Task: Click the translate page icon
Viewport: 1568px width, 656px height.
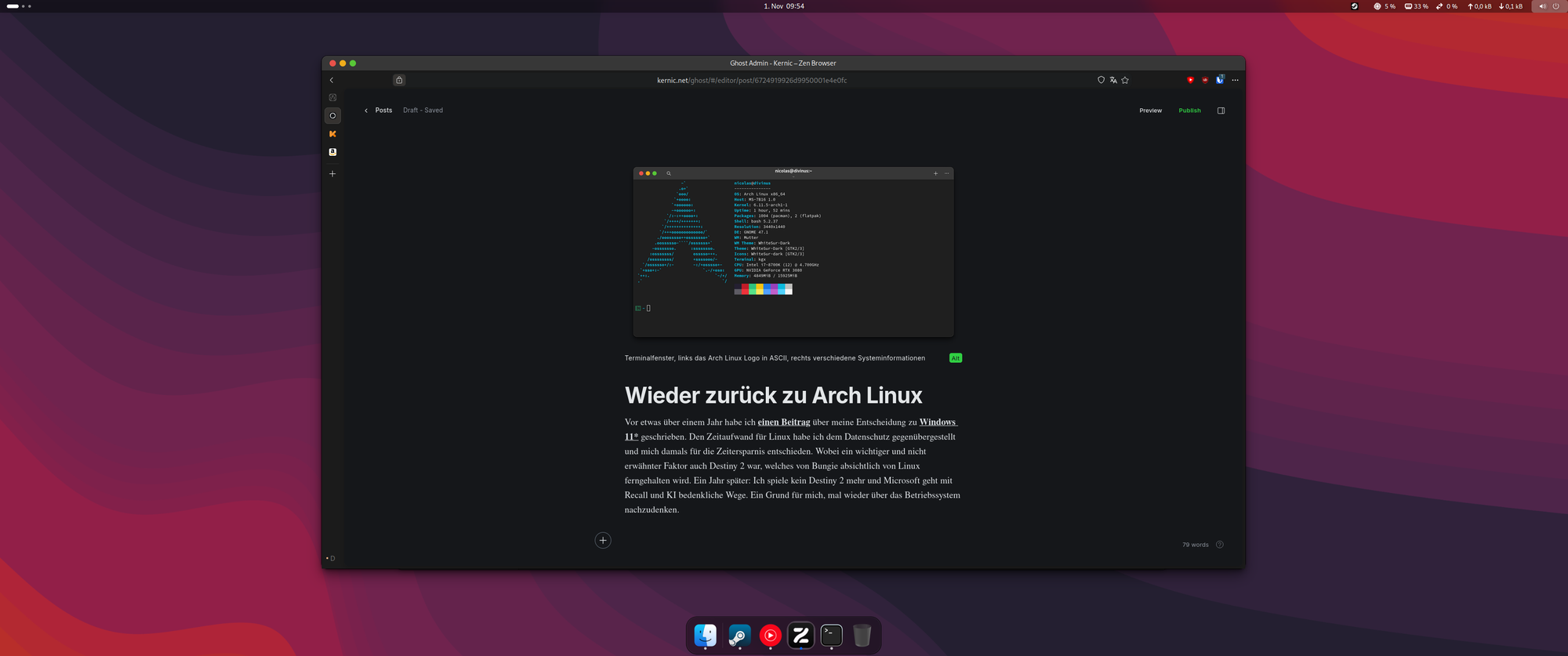Action: (x=1113, y=80)
